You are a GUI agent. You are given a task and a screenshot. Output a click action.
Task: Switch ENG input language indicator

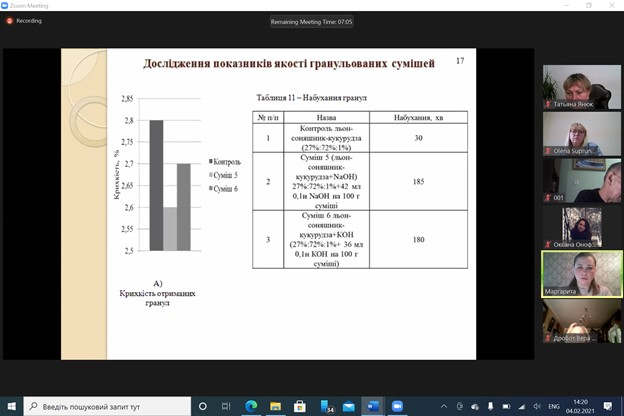point(554,406)
